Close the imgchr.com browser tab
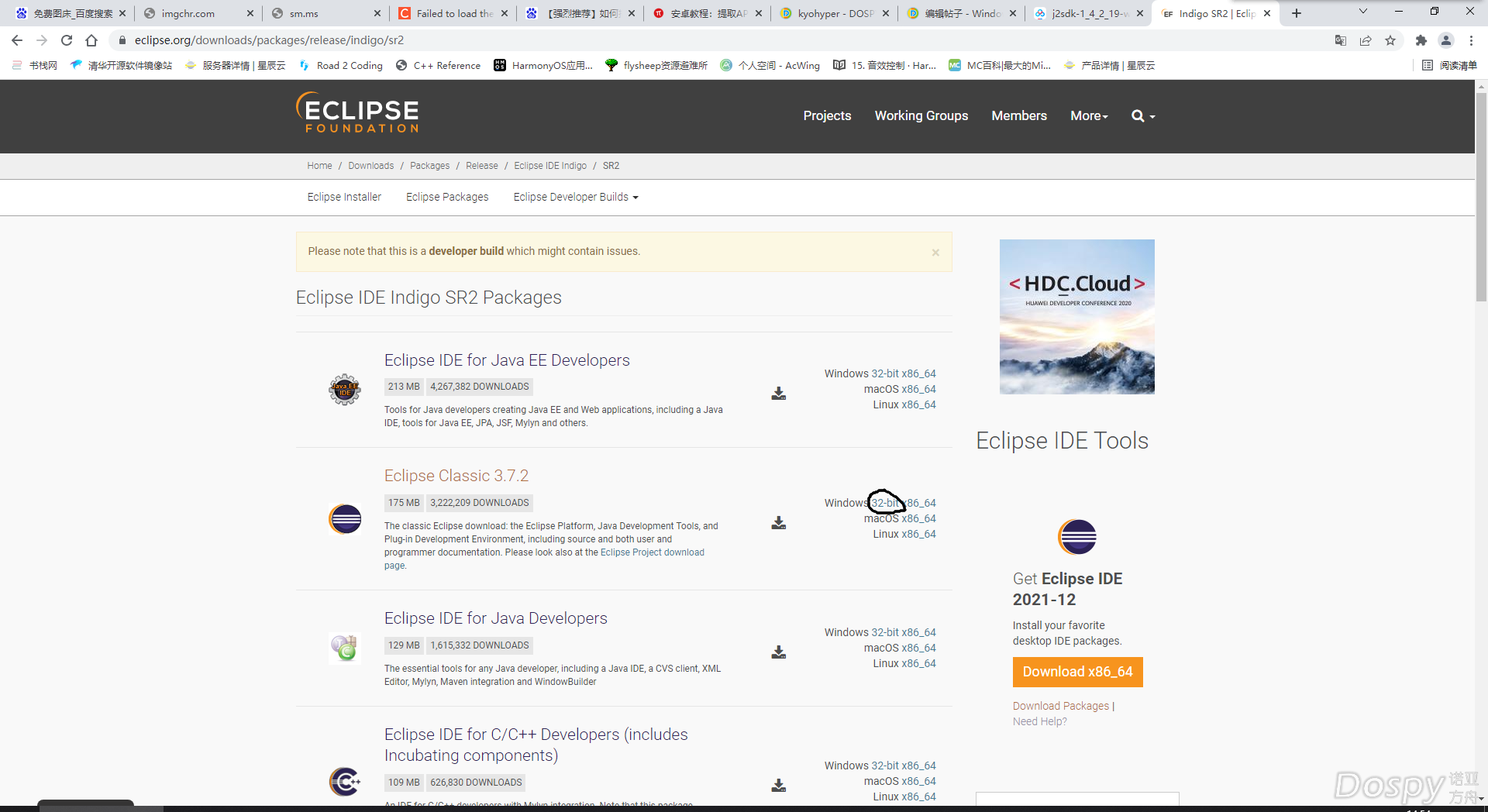 pos(250,13)
